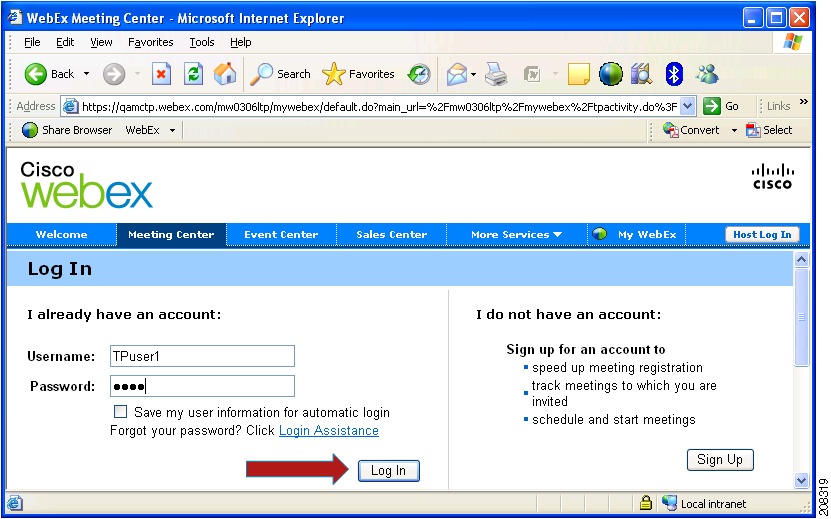
Task: Open the History clock icon
Action: coord(419,74)
